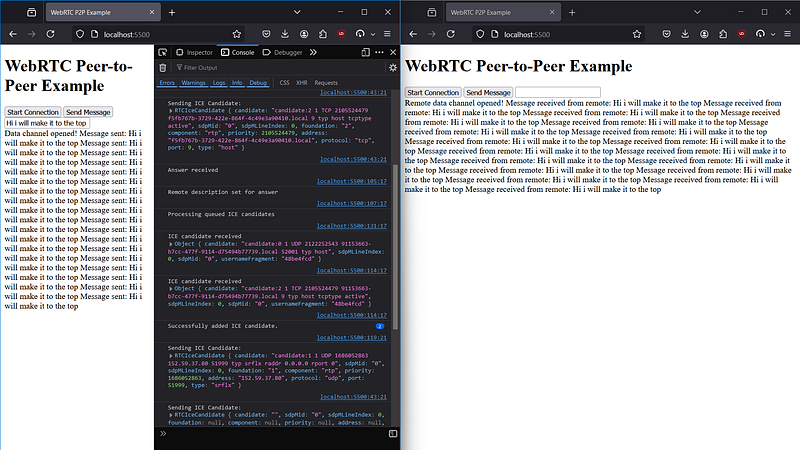Click the empty message input in right window
The image size is (800, 450).
click(x=558, y=92)
